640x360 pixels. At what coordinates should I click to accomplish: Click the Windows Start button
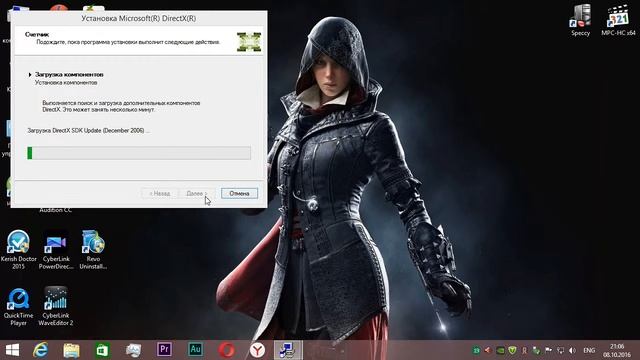point(12,350)
